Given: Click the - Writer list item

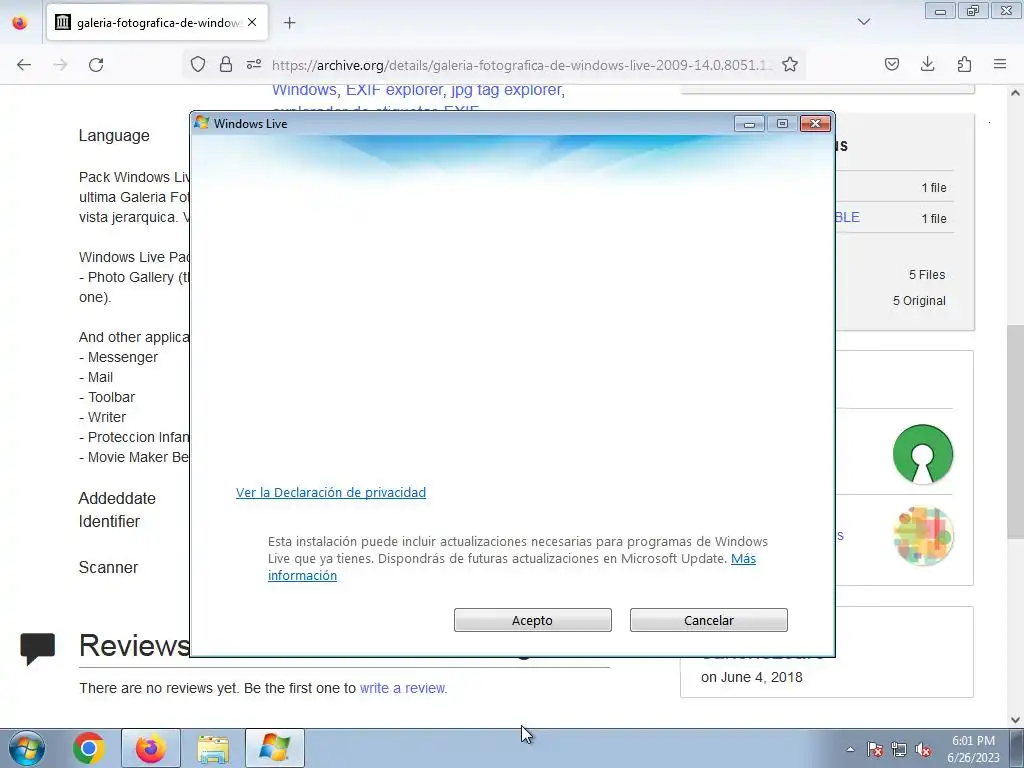Looking at the screenshot, I should 103,417.
